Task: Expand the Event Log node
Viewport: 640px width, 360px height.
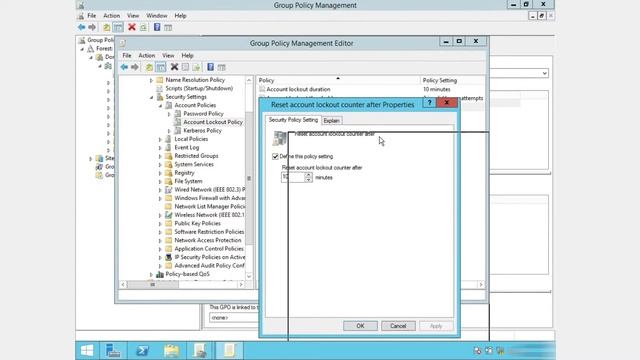Action: click(x=160, y=148)
